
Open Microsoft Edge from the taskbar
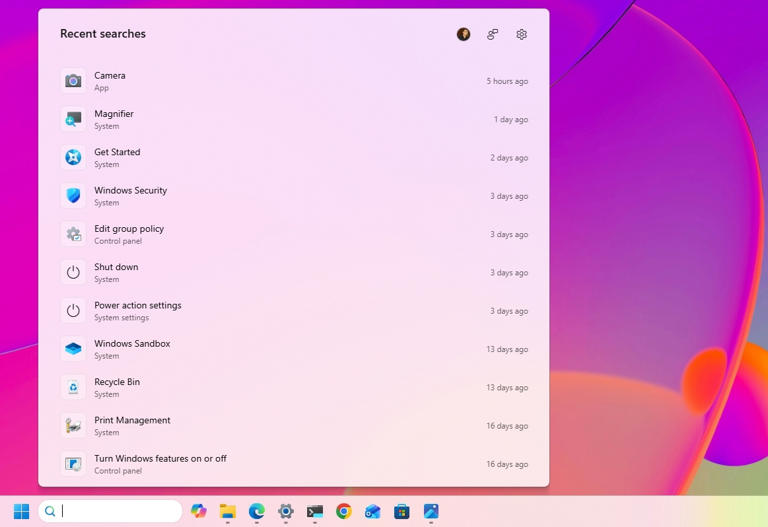pyautogui.click(x=257, y=511)
